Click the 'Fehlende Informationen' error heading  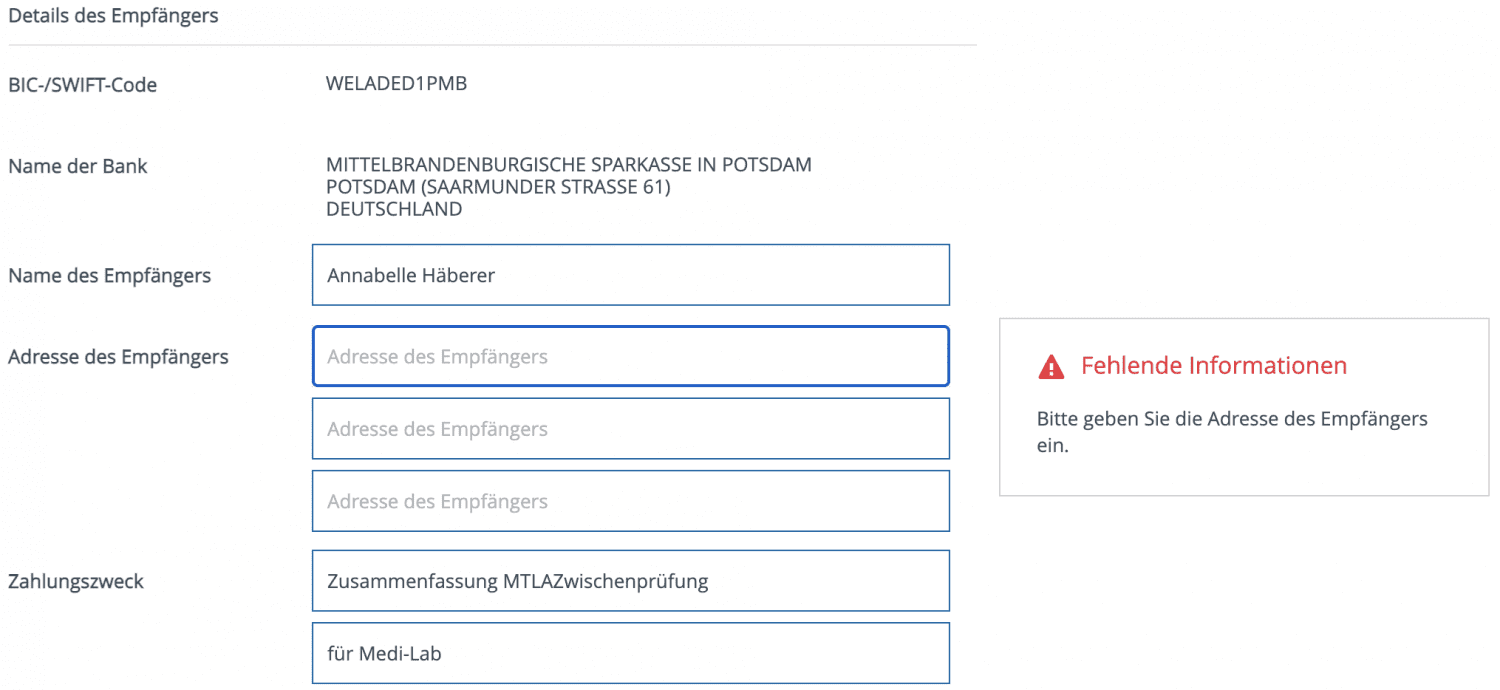tap(1213, 366)
